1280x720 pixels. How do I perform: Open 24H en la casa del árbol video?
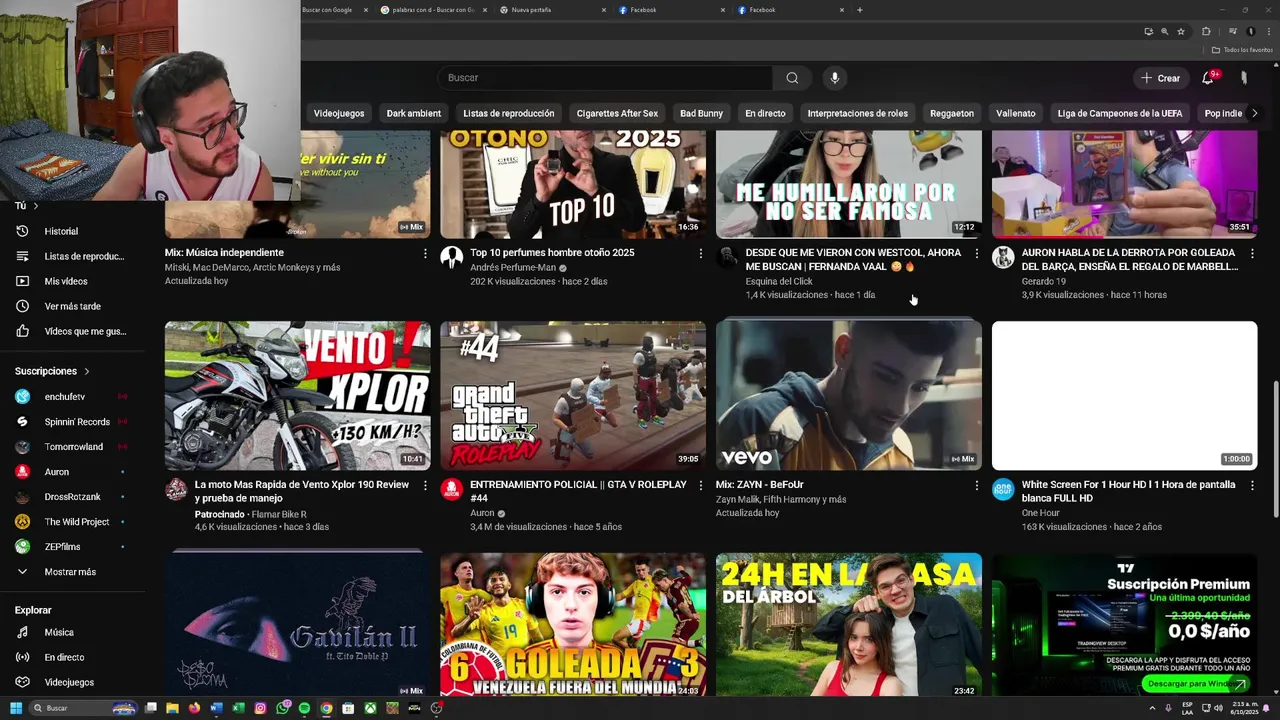tap(849, 625)
